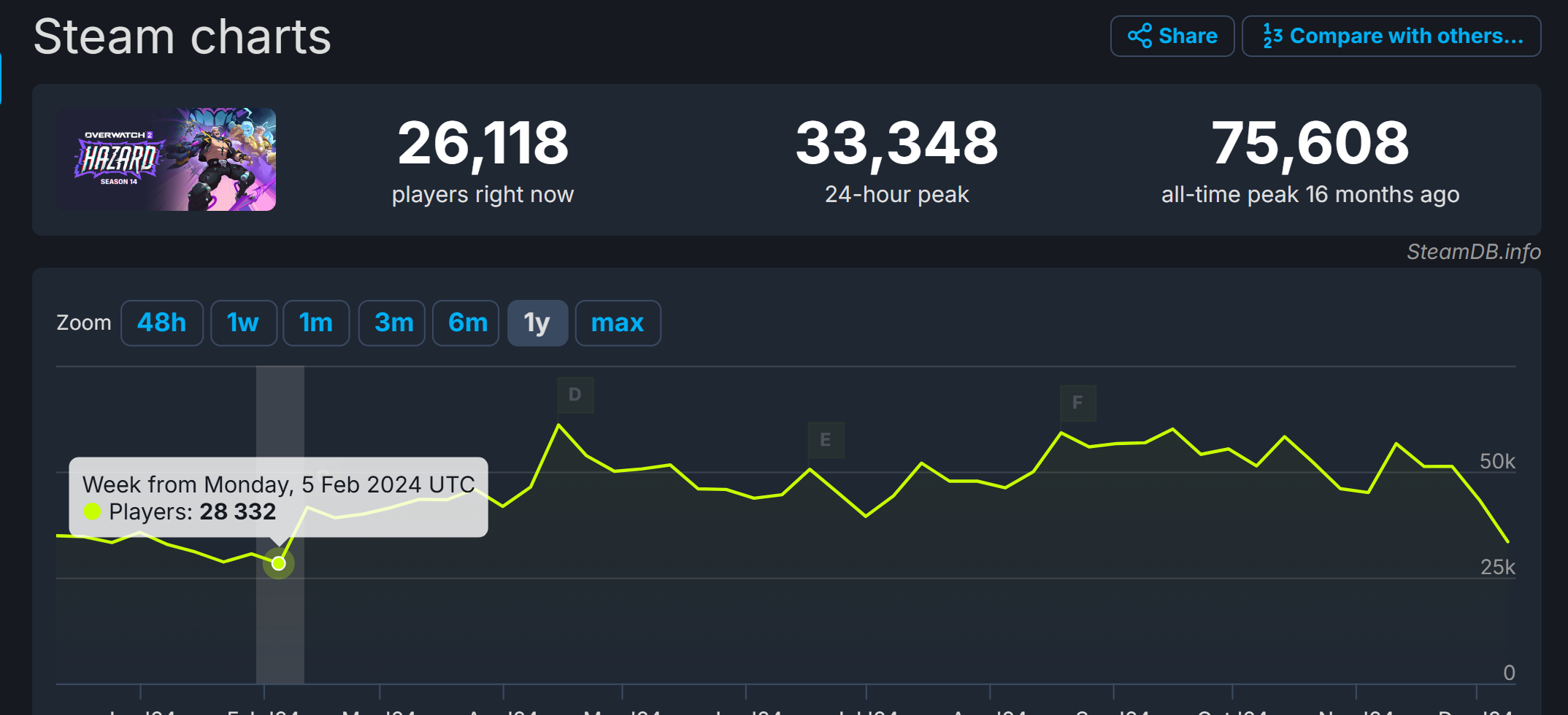Image resolution: width=1568 pixels, height=715 pixels.
Task: Click the active 1y zoom button
Action: (537, 322)
